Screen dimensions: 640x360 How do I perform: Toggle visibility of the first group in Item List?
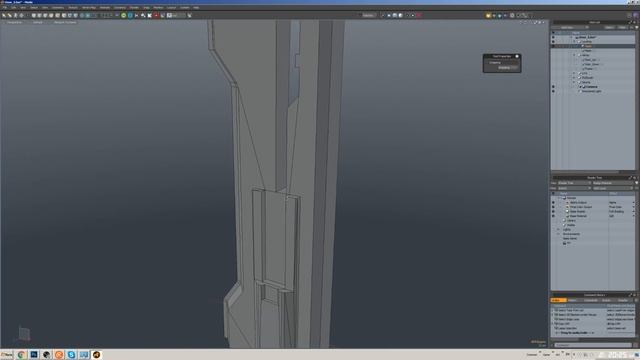pos(553,42)
